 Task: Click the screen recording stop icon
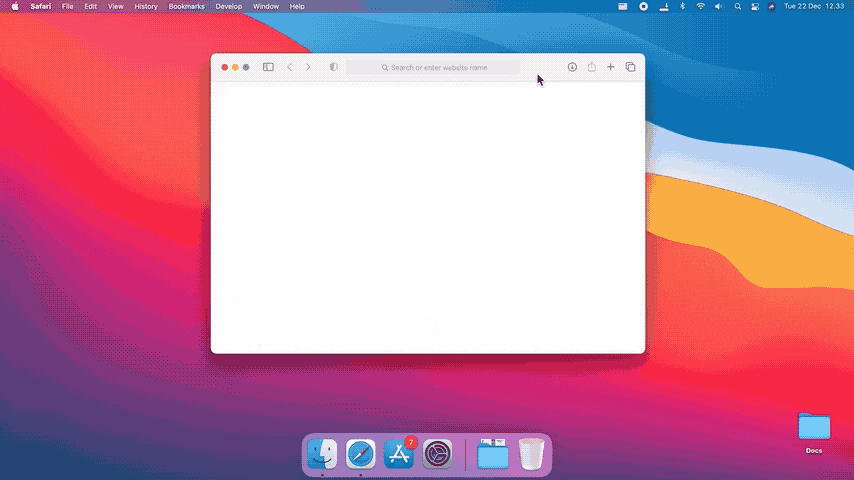click(x=643, y=7)
